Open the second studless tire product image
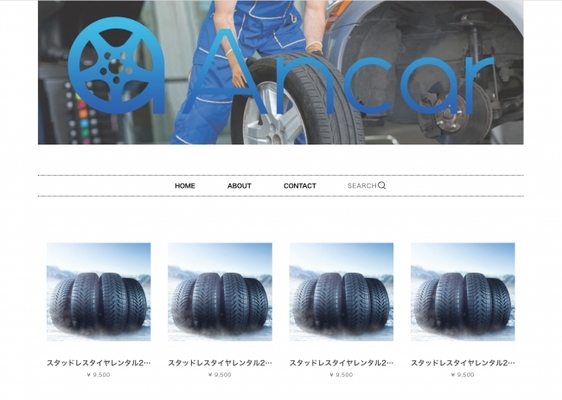 (x=220, y=292)
